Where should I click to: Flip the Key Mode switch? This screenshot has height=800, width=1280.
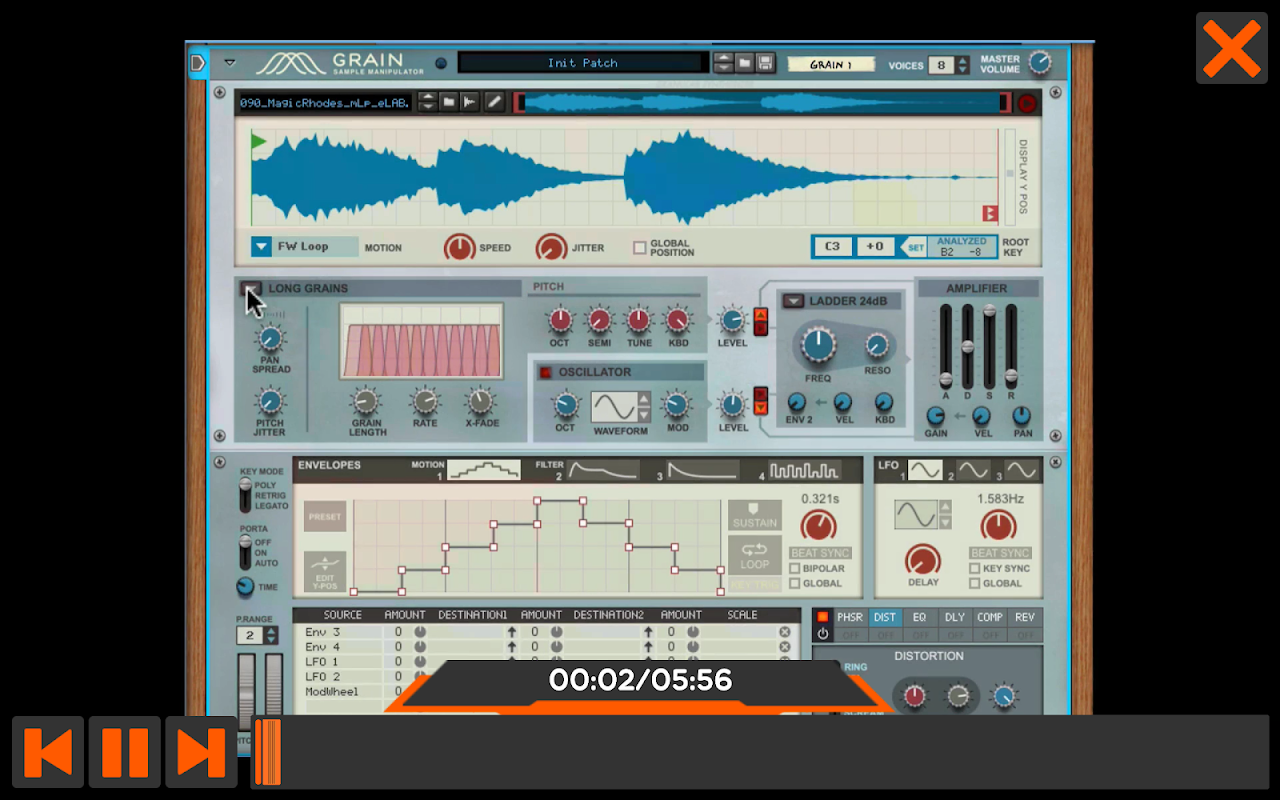(245, 495)
